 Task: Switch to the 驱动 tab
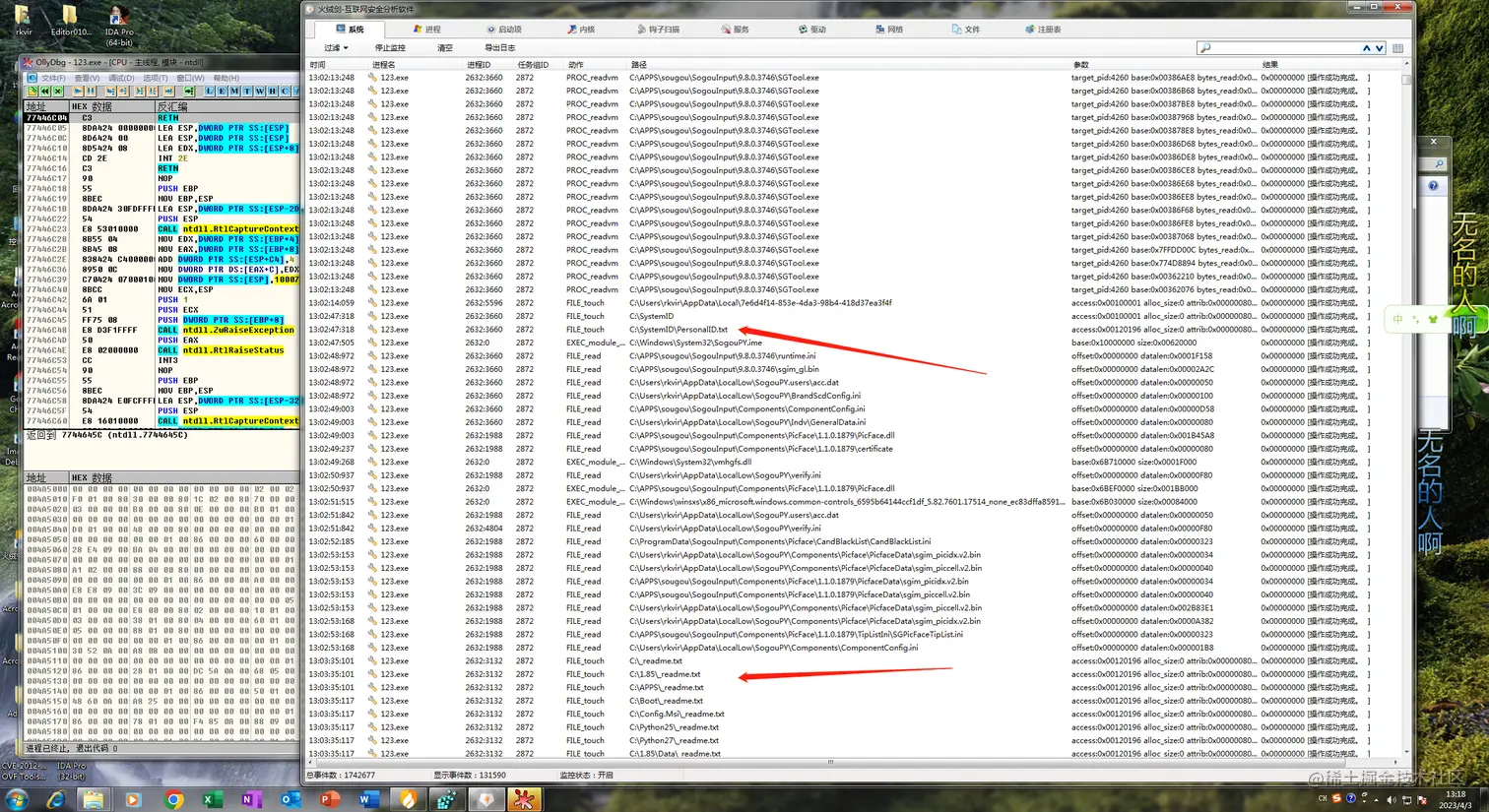click(x=811, y=30)
